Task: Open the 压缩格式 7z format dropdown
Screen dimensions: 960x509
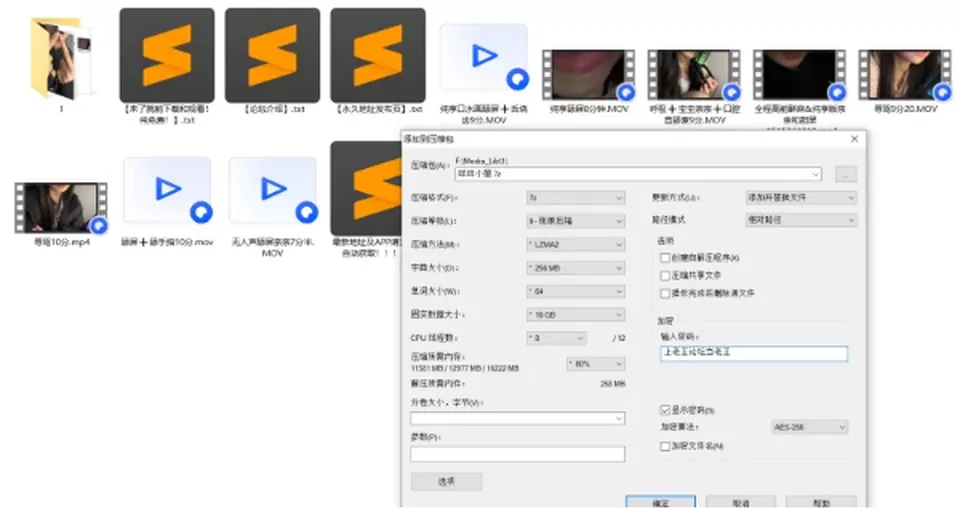Action: [576, 198]
